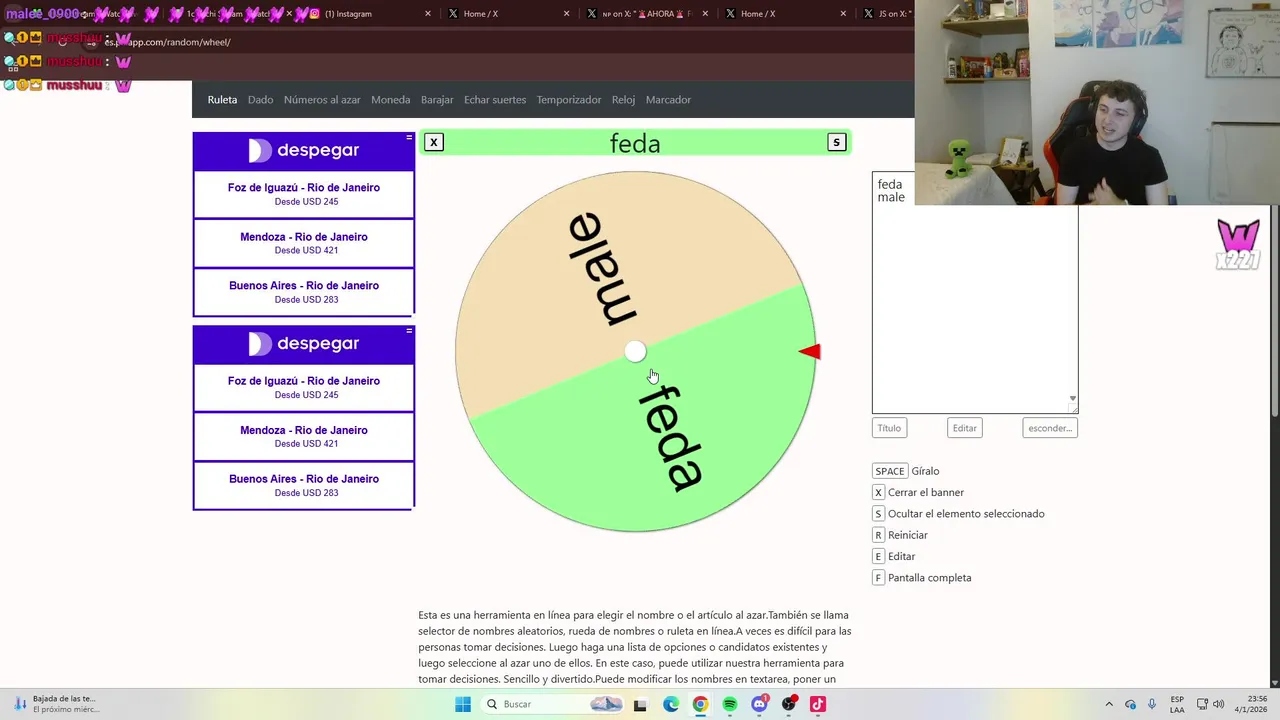Open Spotify from the taskbar
This screenshot has height=720, width=1280.
click(730, 704)
